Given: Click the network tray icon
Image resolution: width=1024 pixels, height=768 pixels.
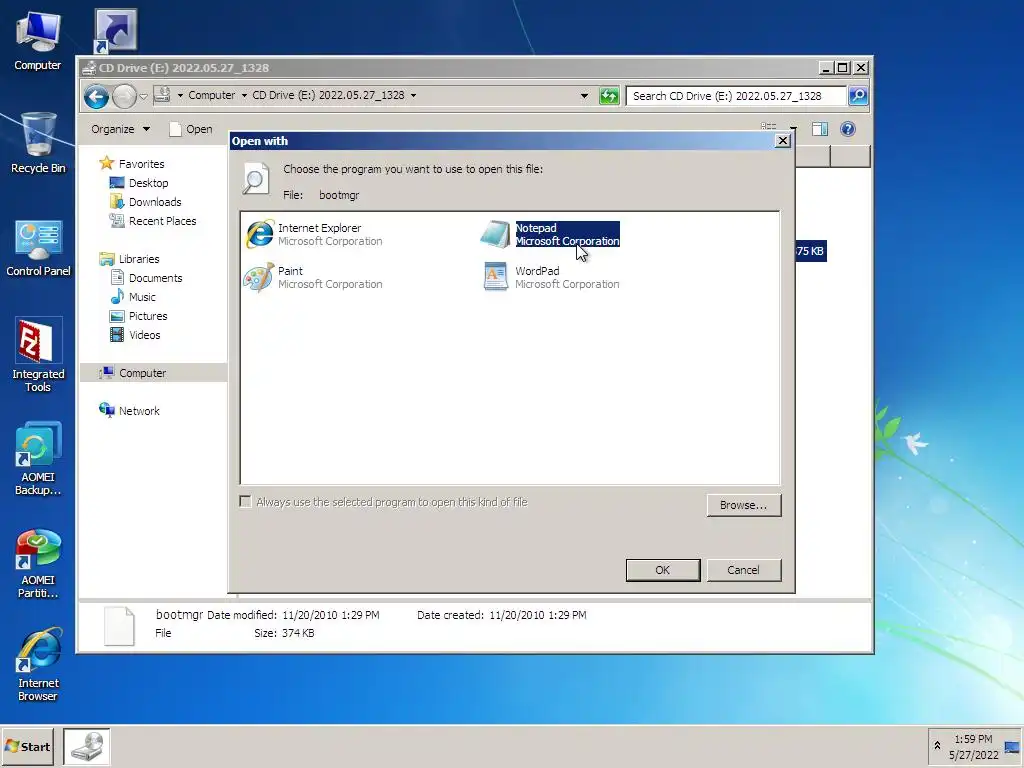Looking at the screenshot, I should 1012,748.
